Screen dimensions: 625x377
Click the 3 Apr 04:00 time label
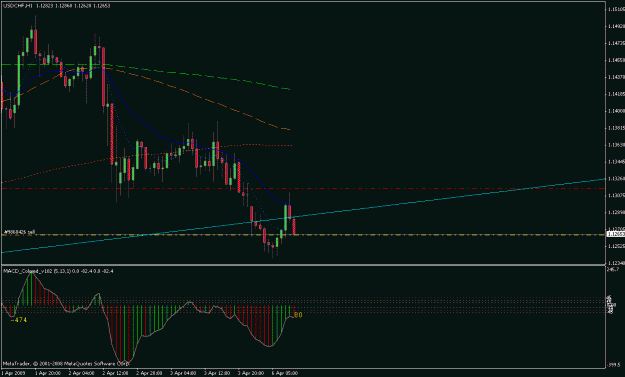point(183,373)
